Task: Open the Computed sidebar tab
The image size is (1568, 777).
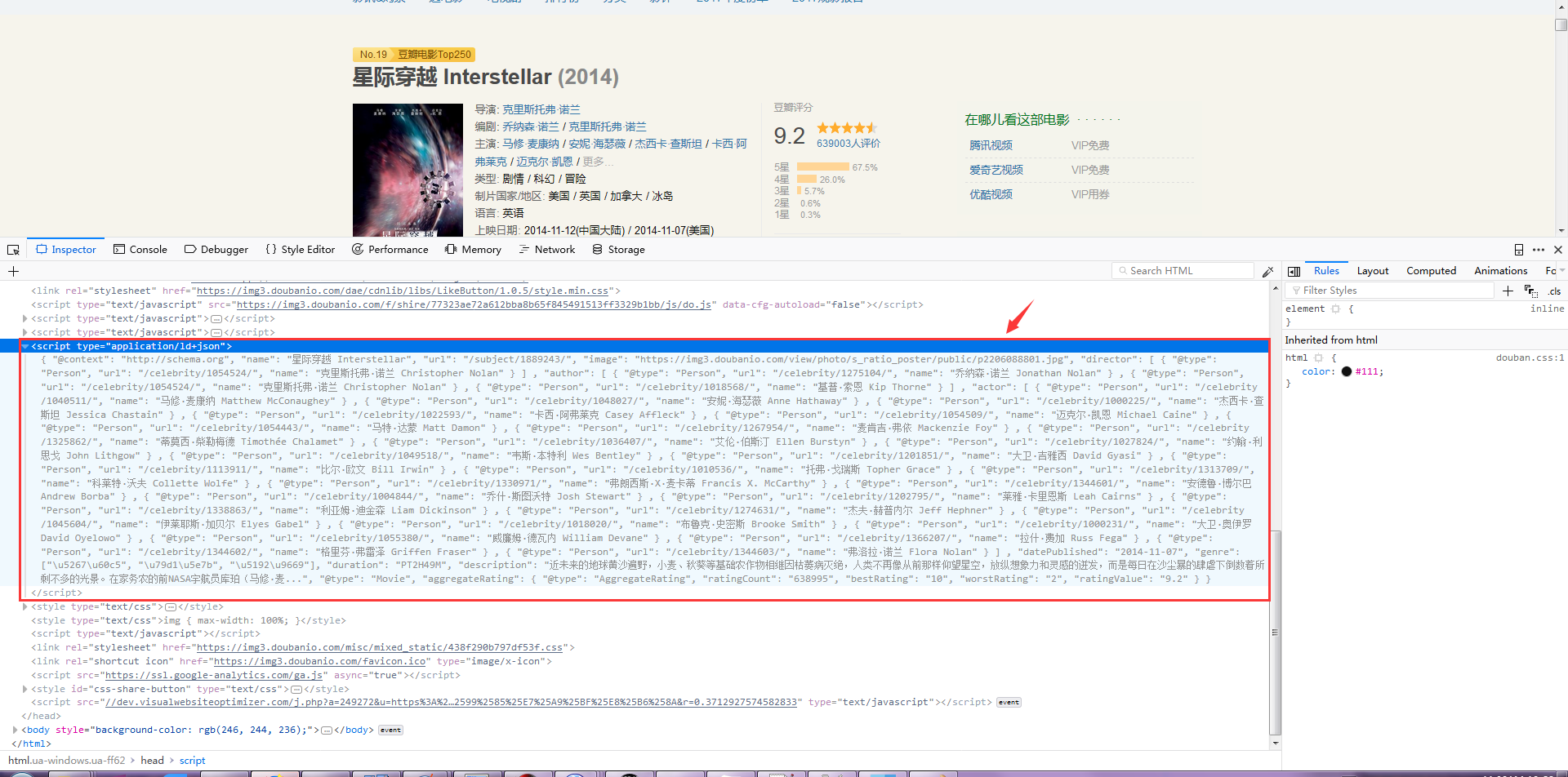Action: (1431, 271)
